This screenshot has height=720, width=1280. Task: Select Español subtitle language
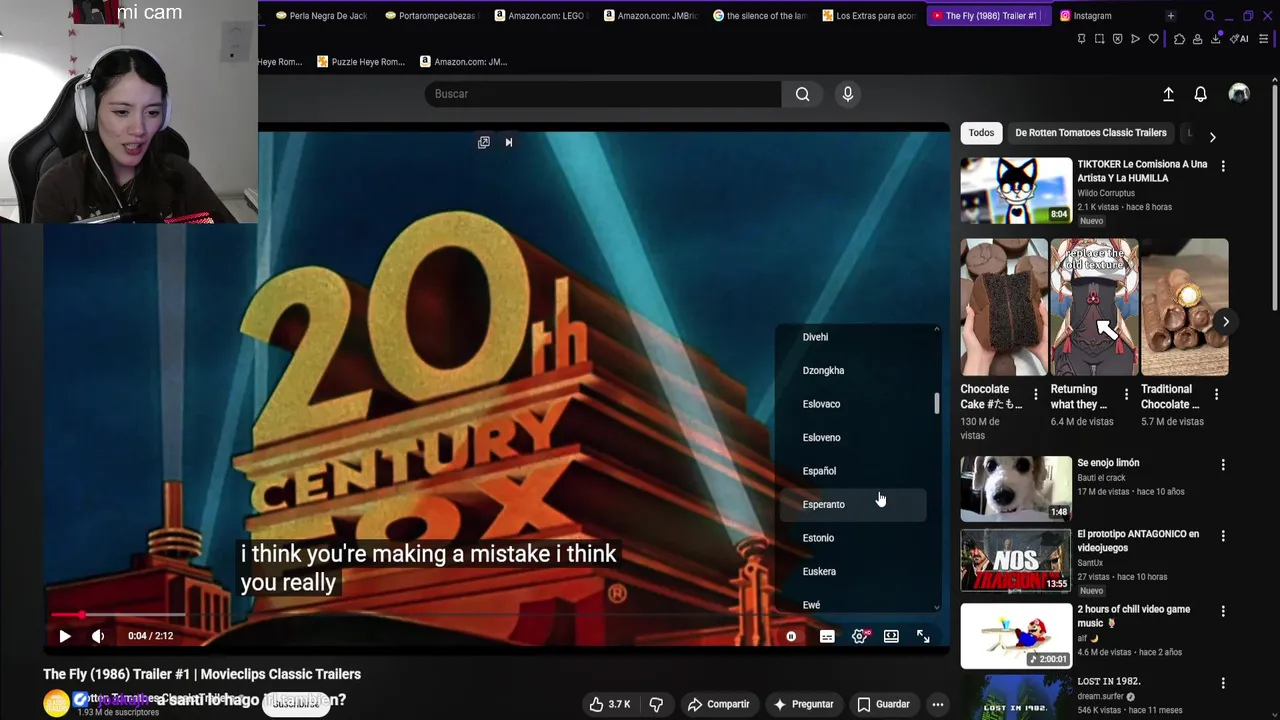(853, 471)
